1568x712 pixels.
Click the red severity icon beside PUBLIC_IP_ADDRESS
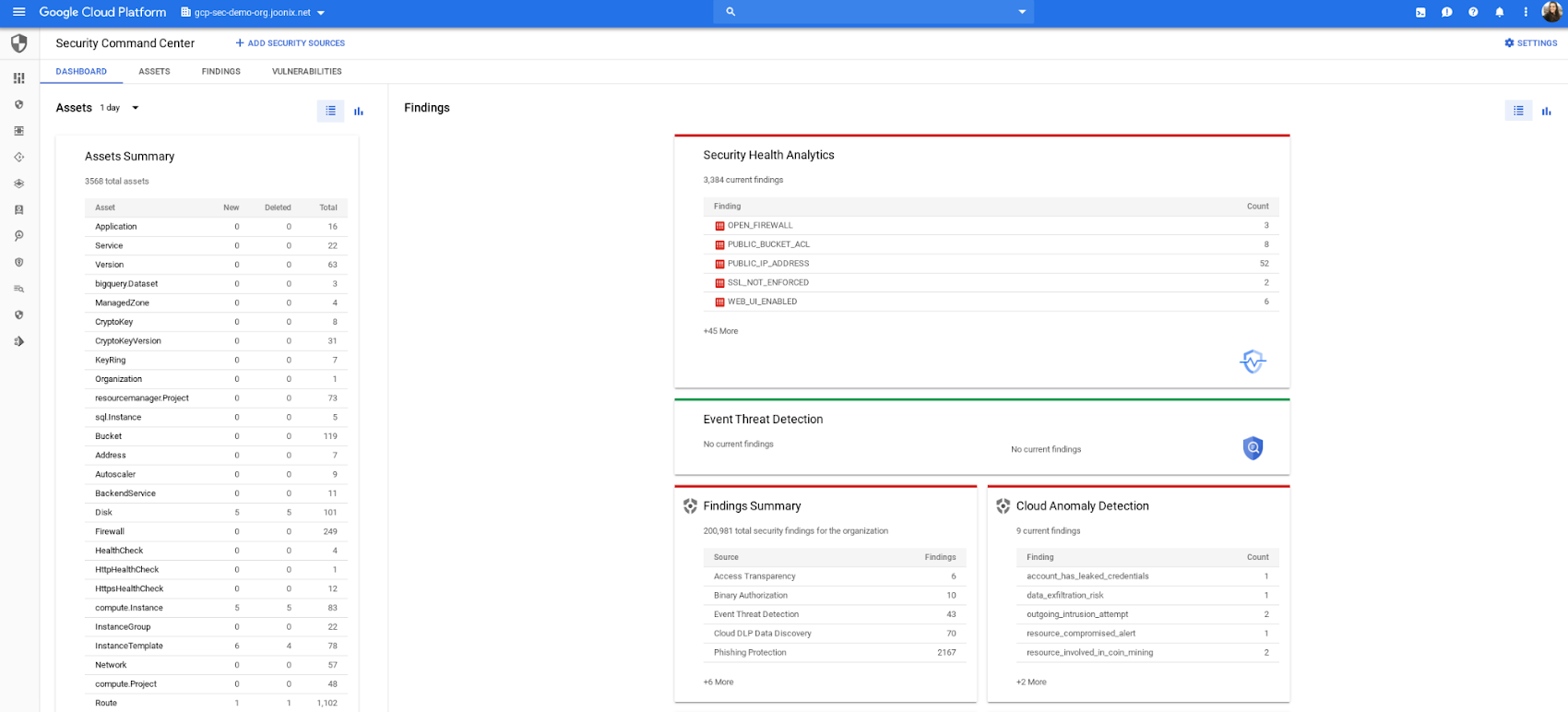[719, 264]
